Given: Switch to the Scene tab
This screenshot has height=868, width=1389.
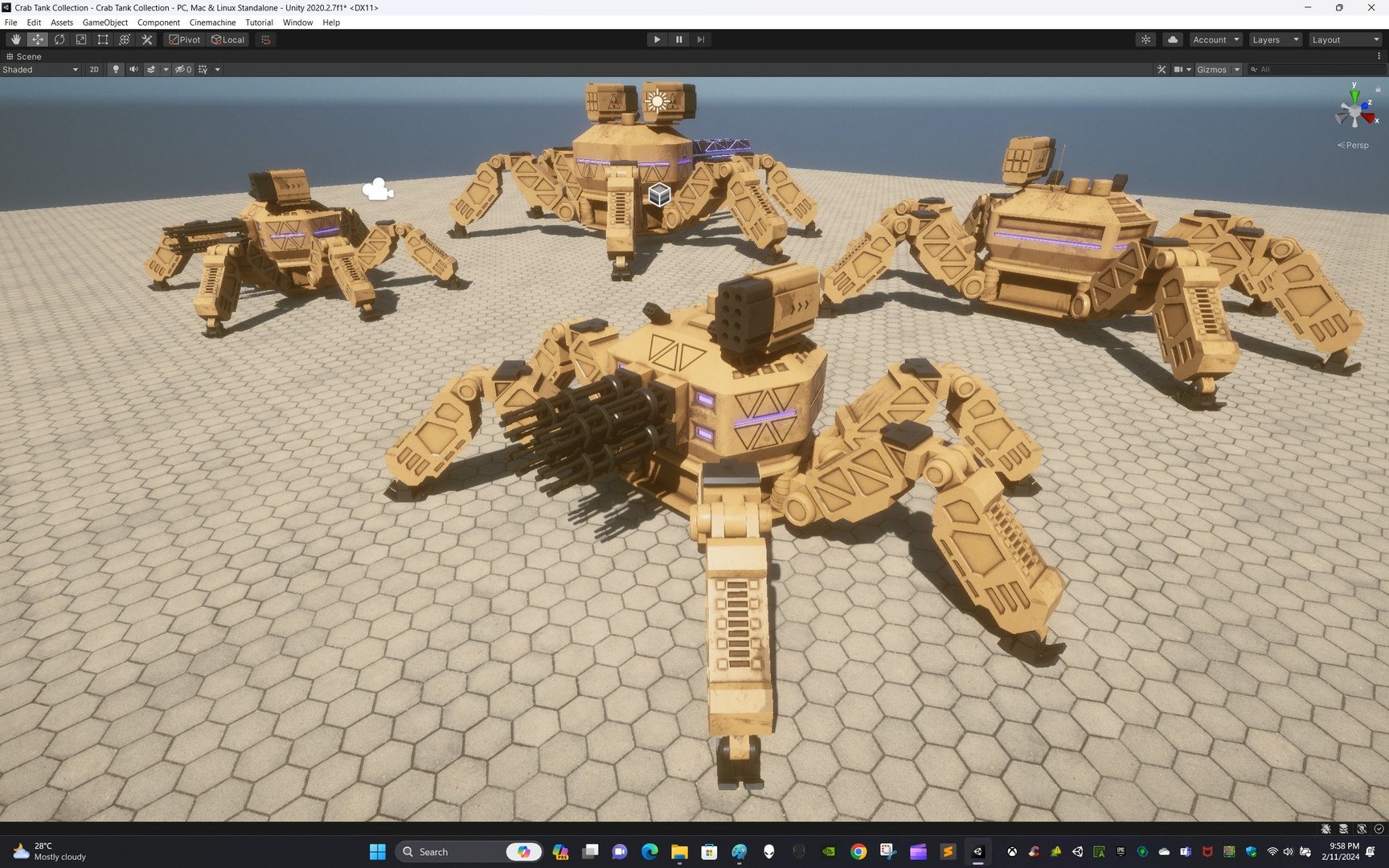Looking at the screenshot, I should point(23,56).
